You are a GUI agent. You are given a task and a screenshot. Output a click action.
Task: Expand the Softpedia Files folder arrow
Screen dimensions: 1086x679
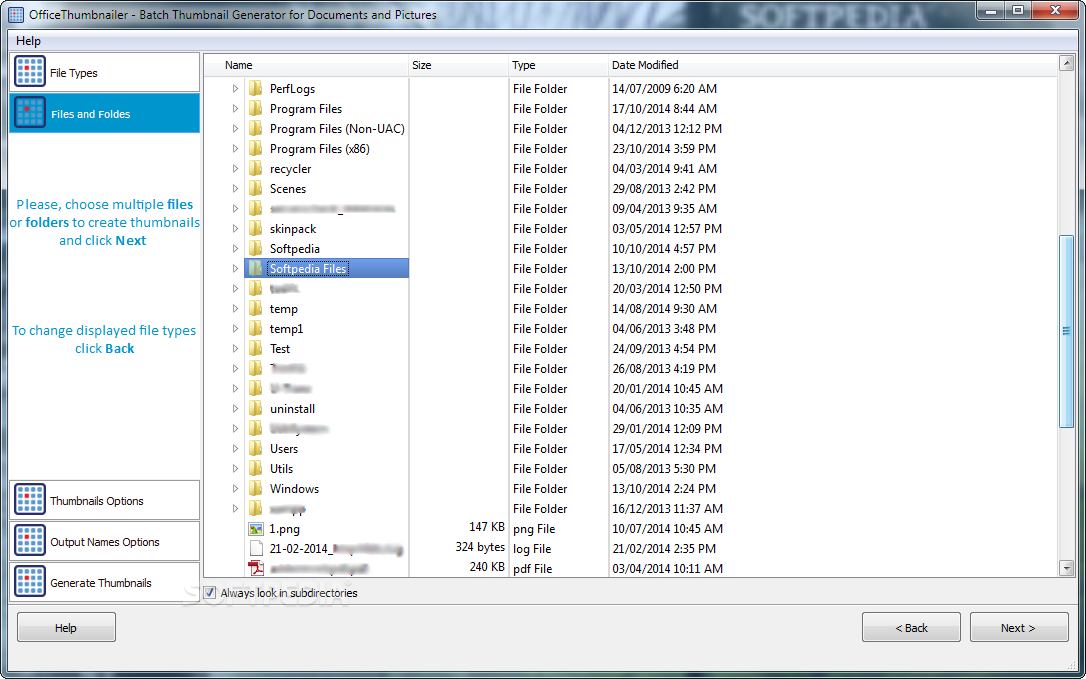click(235, 269)
